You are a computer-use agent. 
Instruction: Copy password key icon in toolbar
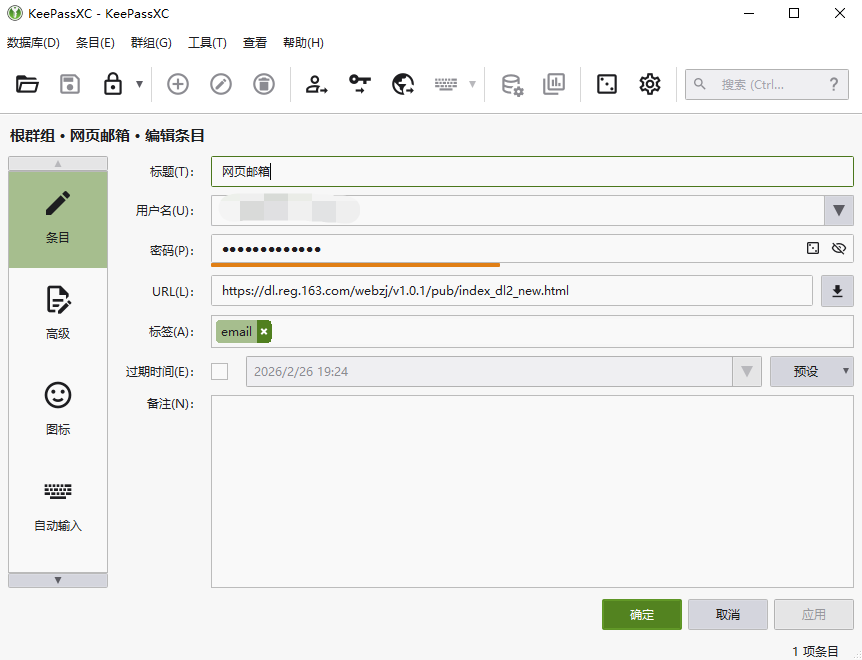360,84
